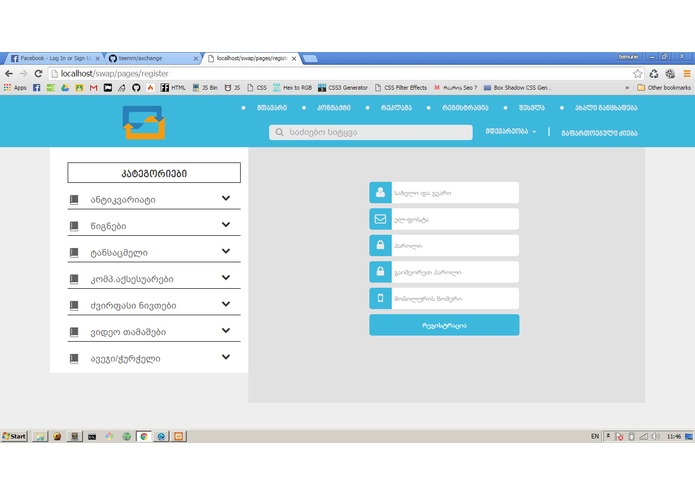
Task: Click the lock icon beside პაროლი field
Action: (x=380, y=245)
